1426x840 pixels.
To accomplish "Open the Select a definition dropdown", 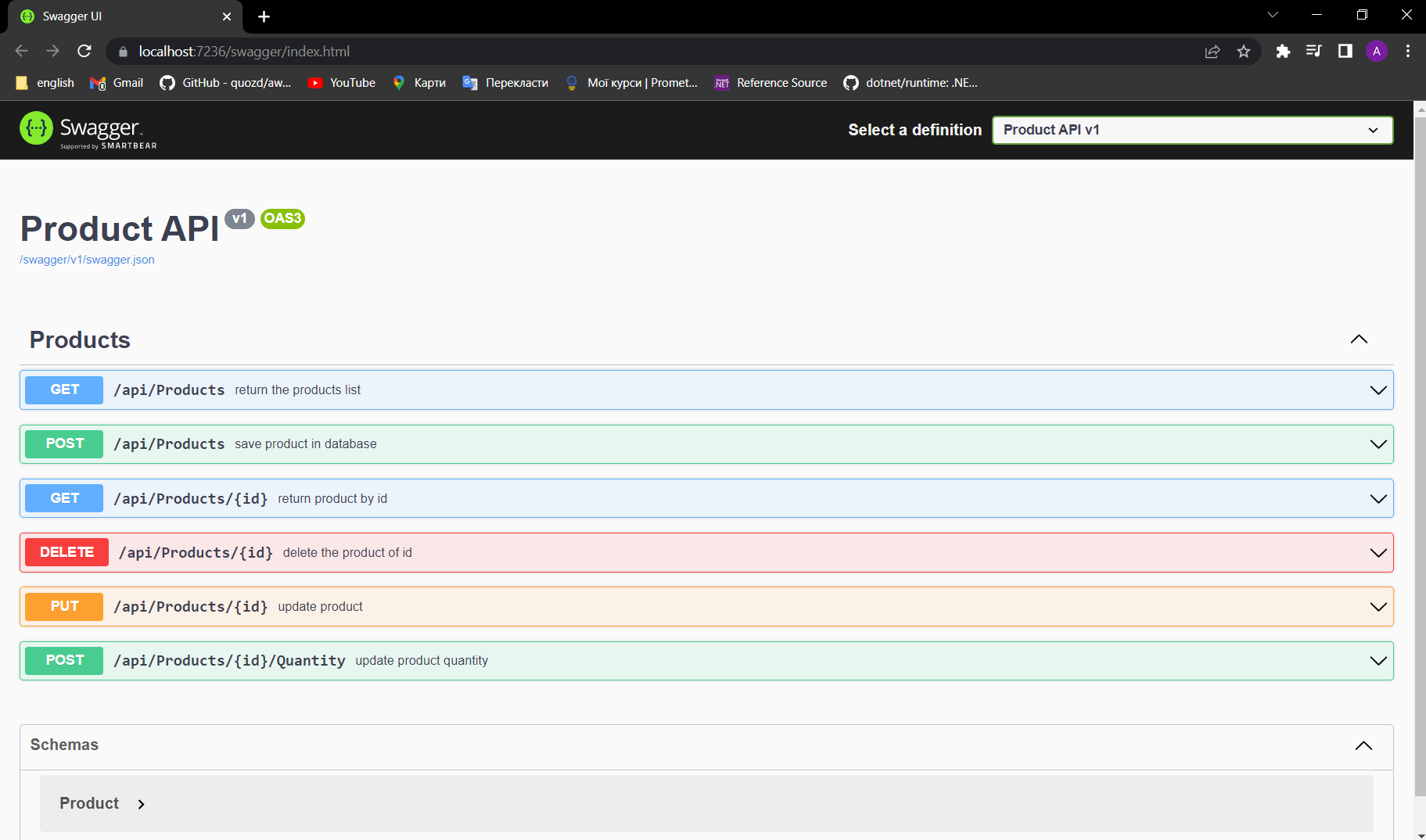I will (x=1191, y=130).
